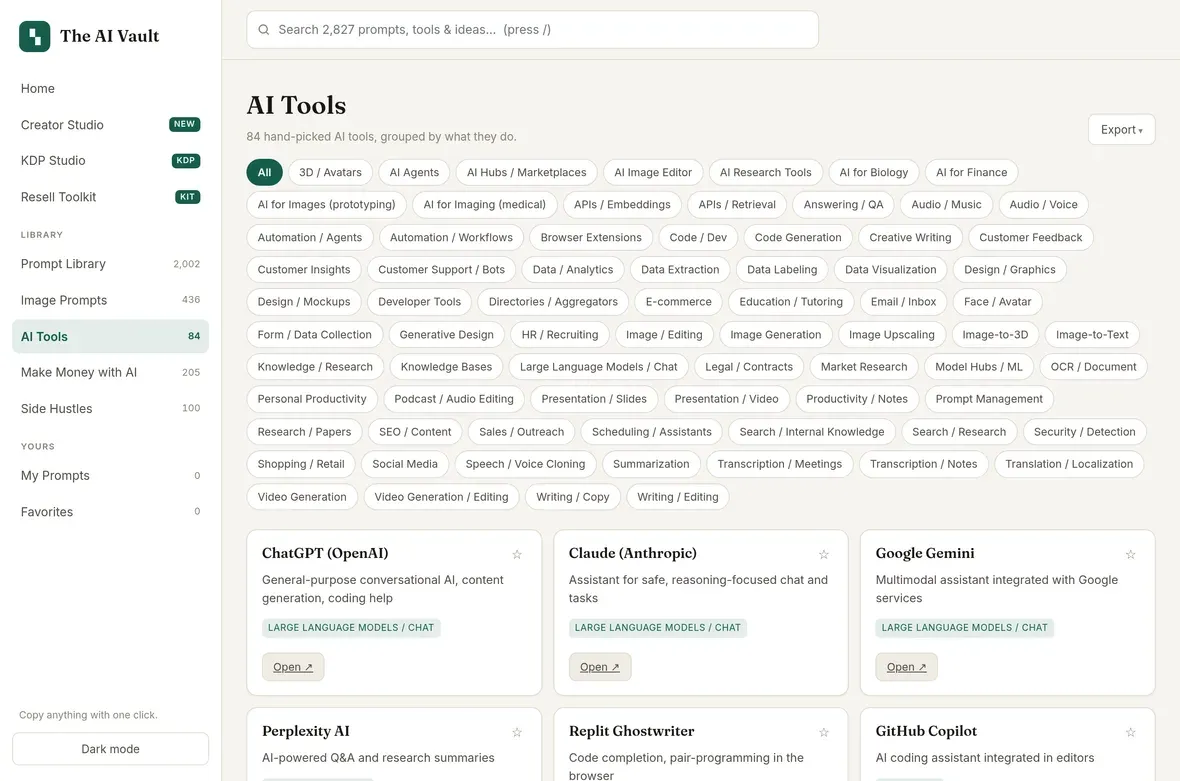
Task: Open Side Hustles in the sidebar
Action: (111, 409)
